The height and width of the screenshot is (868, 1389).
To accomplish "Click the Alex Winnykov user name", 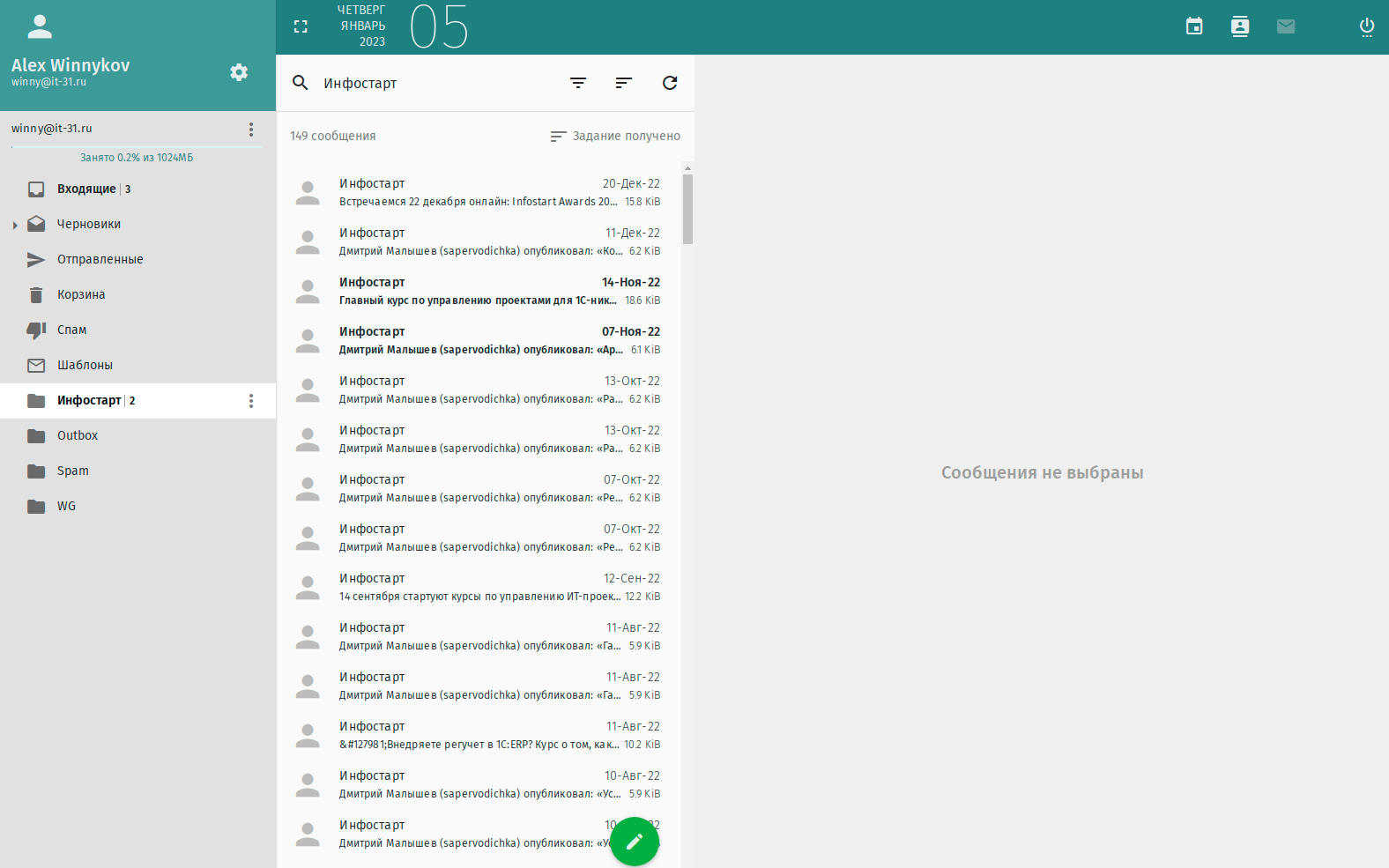I will [x=71, y=65].
